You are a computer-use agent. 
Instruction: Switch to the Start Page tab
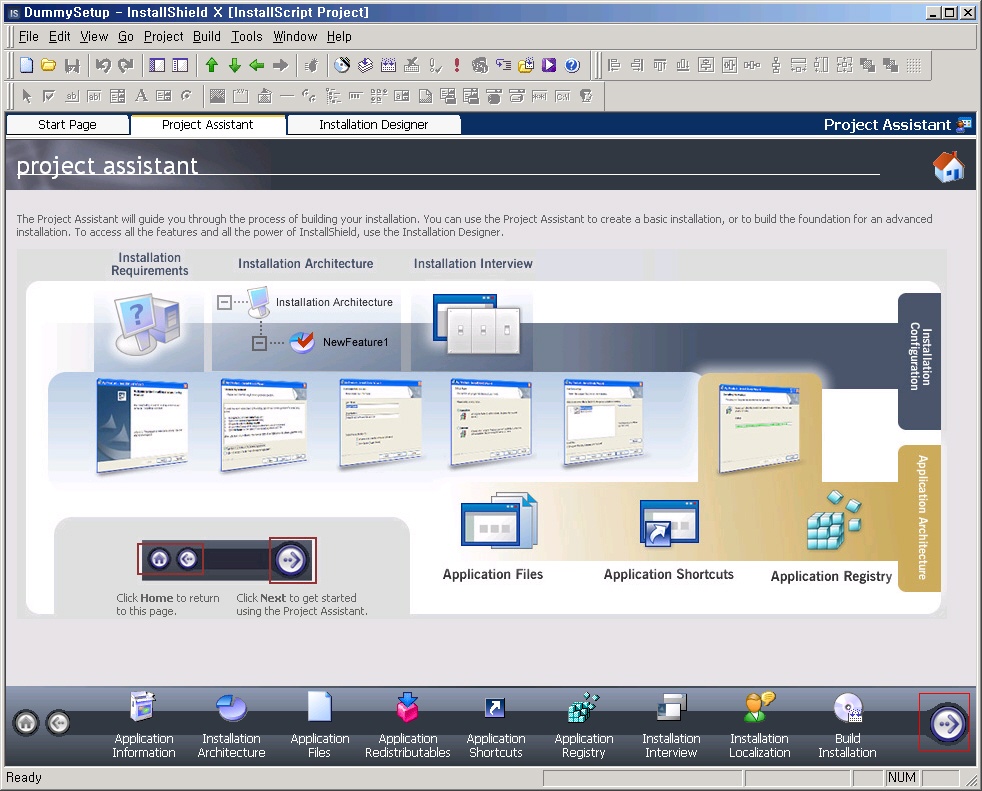click(68, 125)
